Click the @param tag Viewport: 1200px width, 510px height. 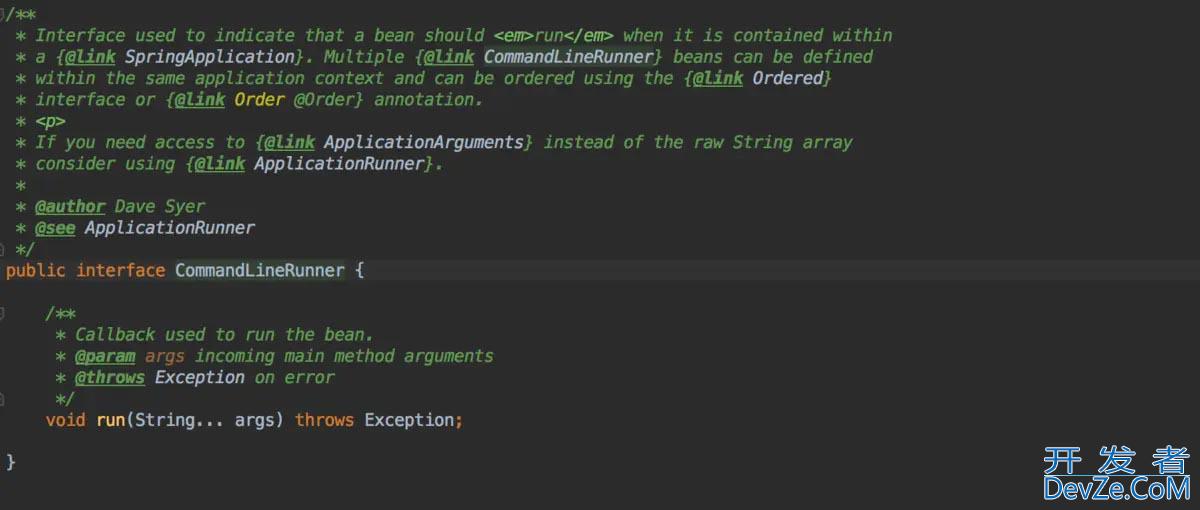click(x=105, y=356)
